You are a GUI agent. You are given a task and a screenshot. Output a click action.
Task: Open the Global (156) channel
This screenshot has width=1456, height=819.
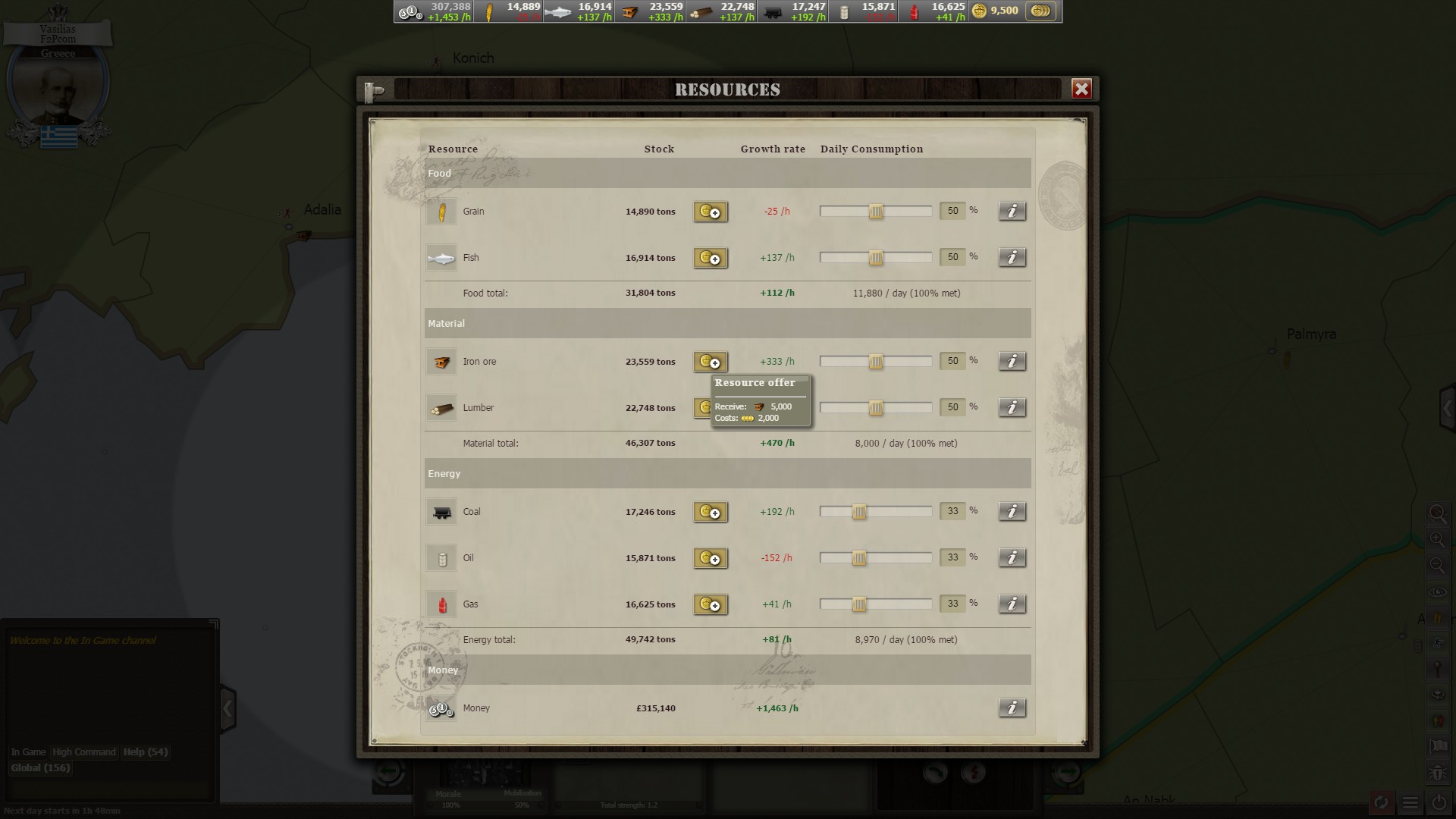40,767
